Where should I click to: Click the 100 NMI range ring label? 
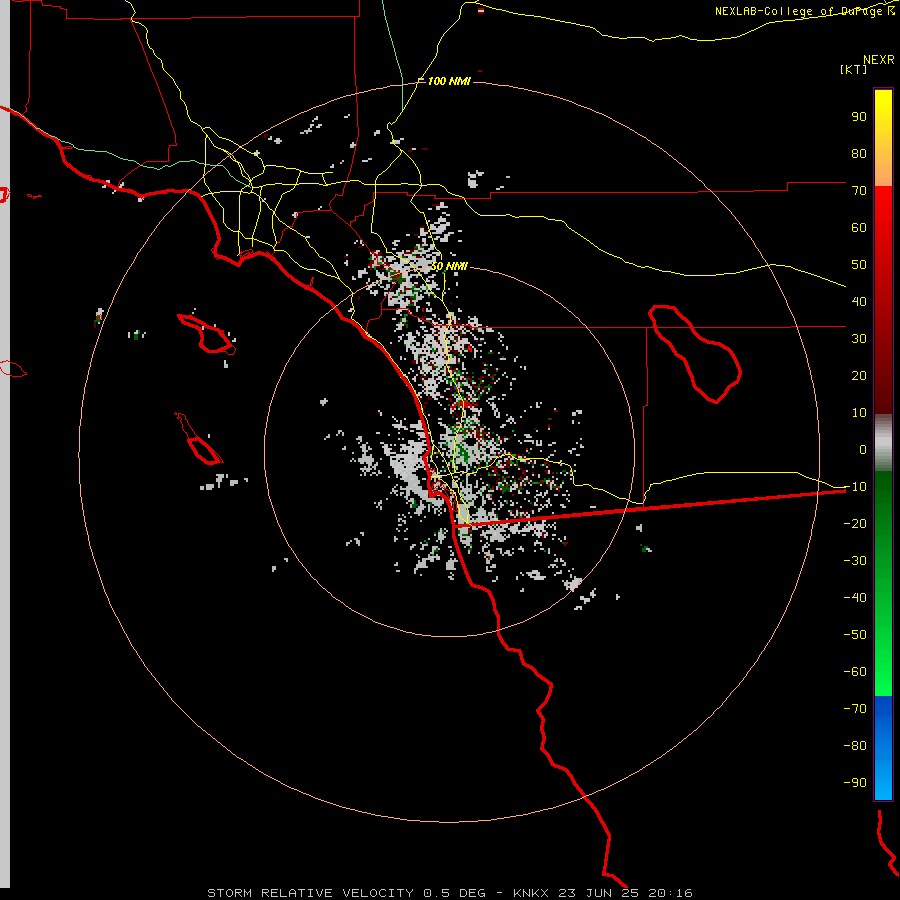[449, 81]
